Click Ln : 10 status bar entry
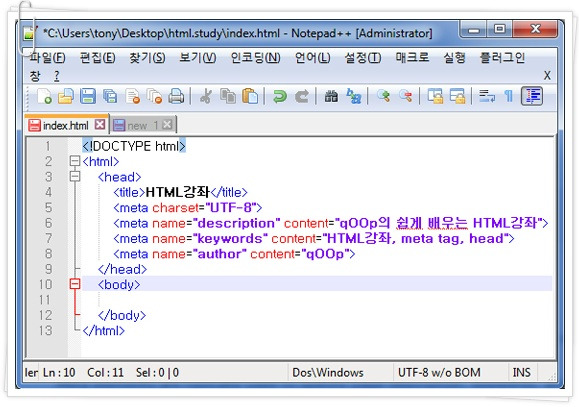 [x=59, y=372]
